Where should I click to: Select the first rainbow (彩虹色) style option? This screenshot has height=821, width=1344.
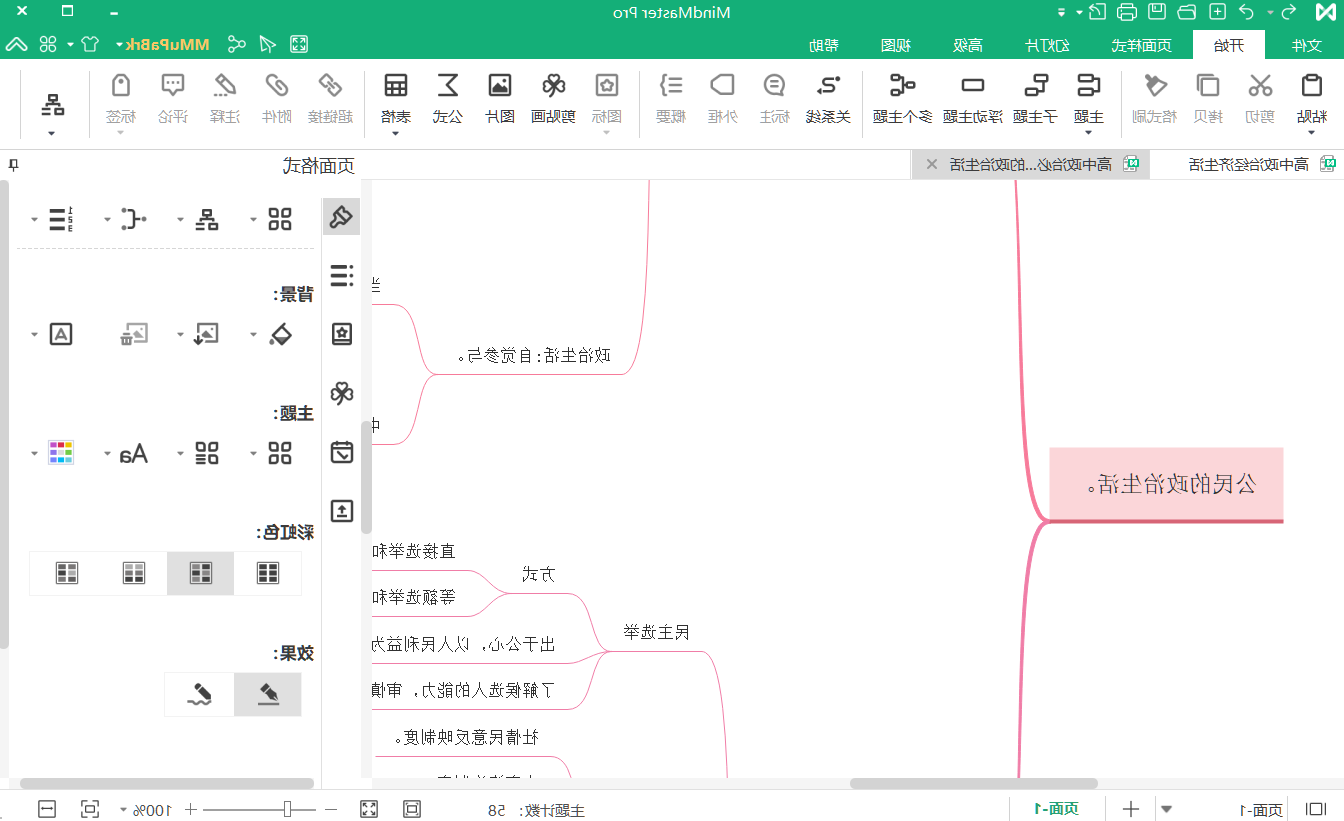(268, 573)
